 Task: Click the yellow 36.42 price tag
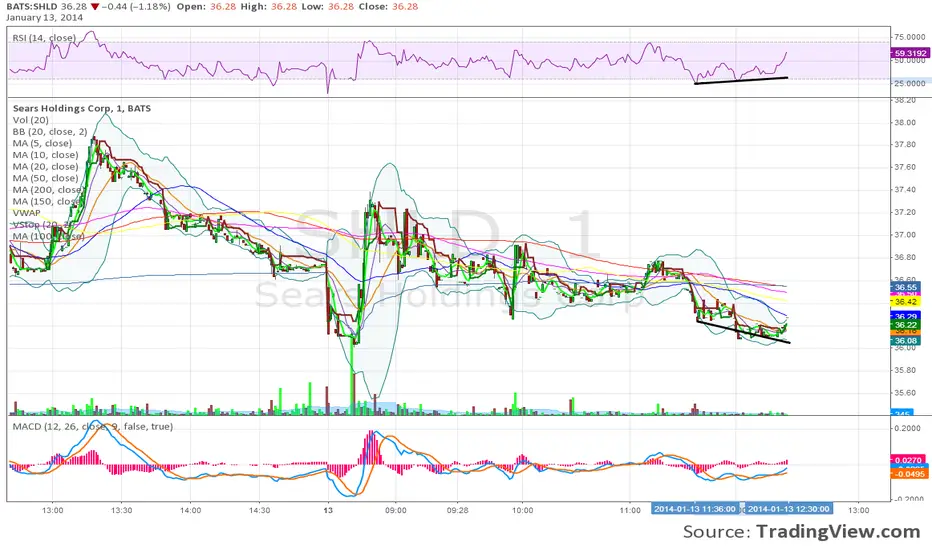(x=905, y=301)
